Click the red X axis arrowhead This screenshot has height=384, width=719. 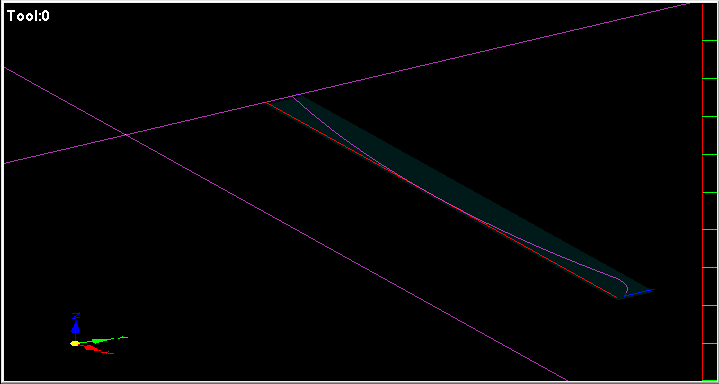[91, 348]
